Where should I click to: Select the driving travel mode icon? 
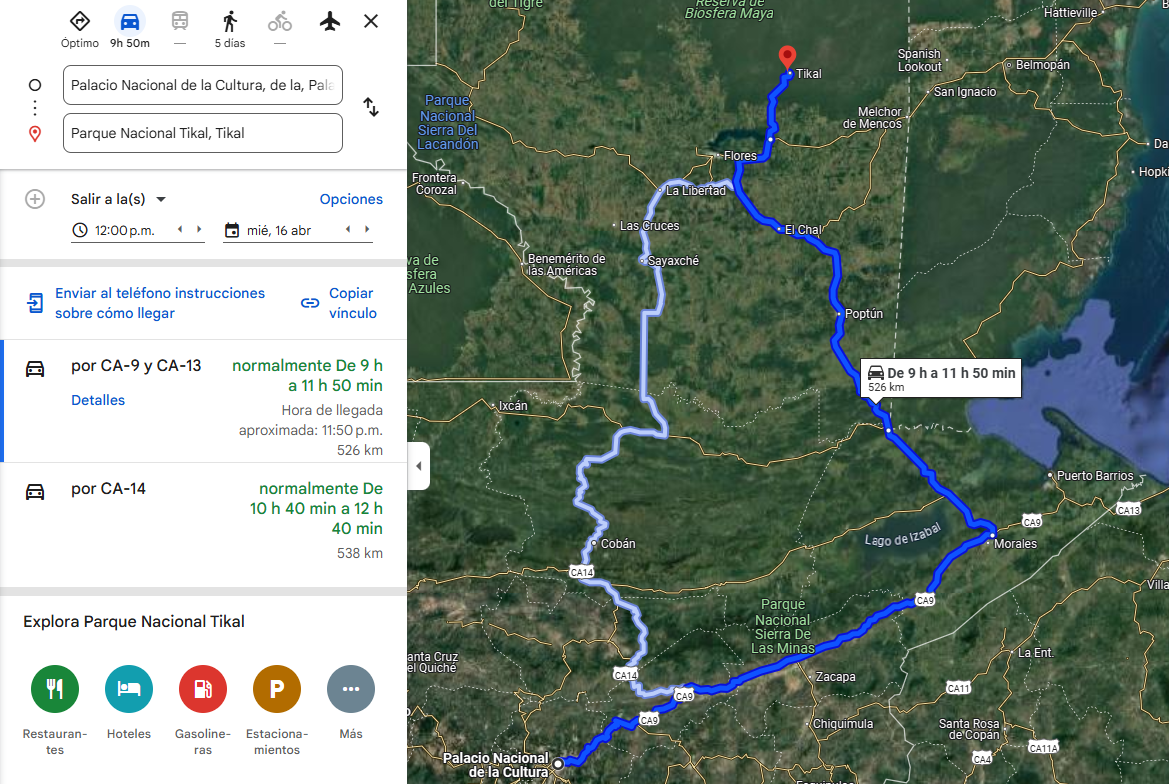[x=130, y=22]
